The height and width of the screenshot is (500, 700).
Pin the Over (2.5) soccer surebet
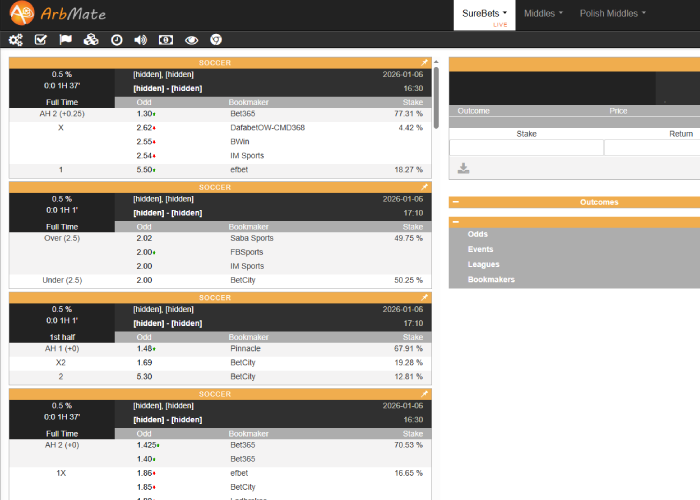[x=424, y=187]
